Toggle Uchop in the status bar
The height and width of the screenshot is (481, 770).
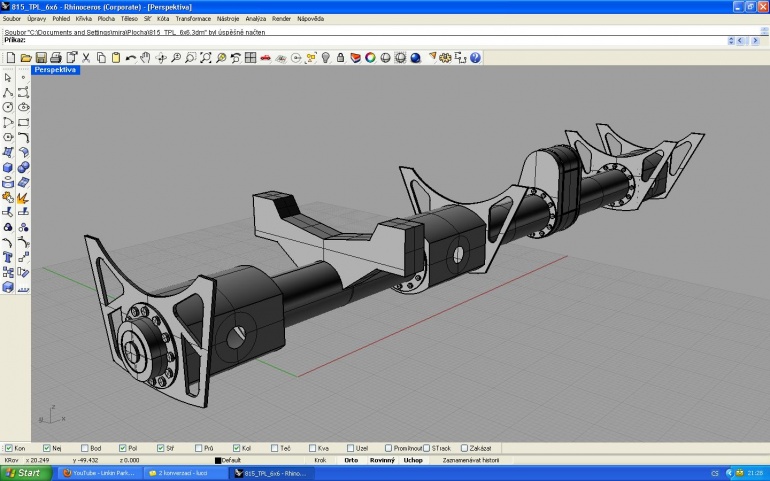[x=413, y=460]
